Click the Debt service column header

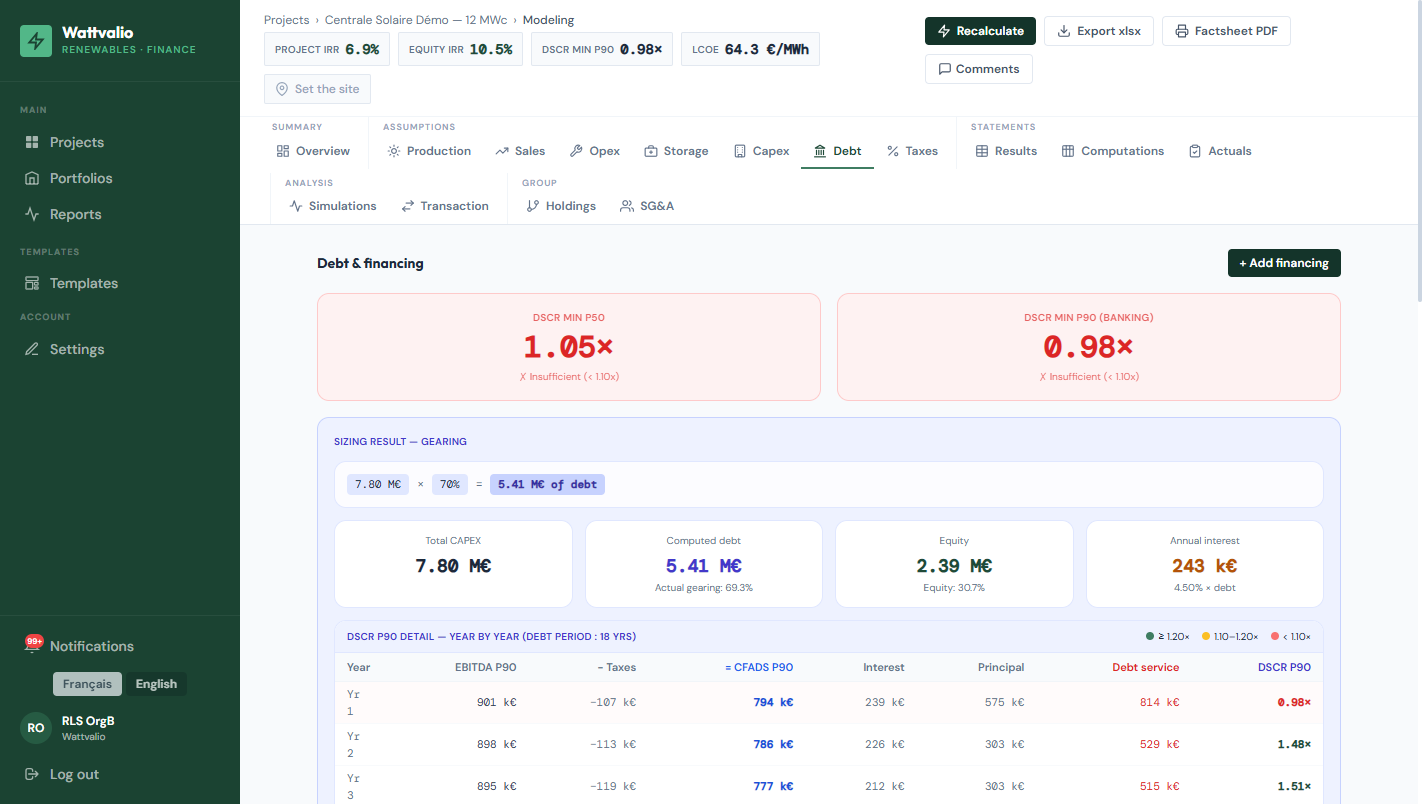(1146, 667)
